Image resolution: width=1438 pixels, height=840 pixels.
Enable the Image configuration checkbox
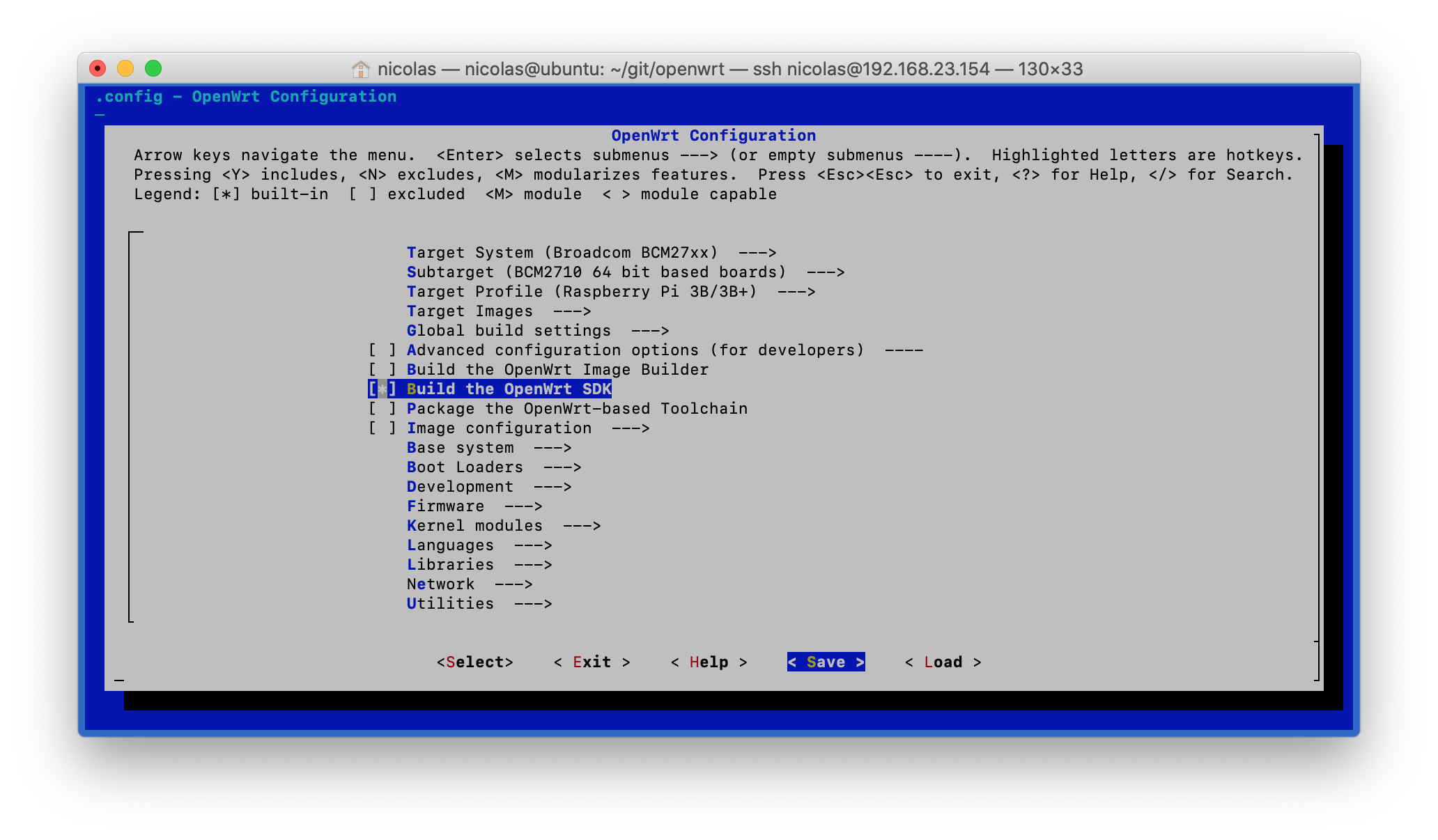[382, 428]
